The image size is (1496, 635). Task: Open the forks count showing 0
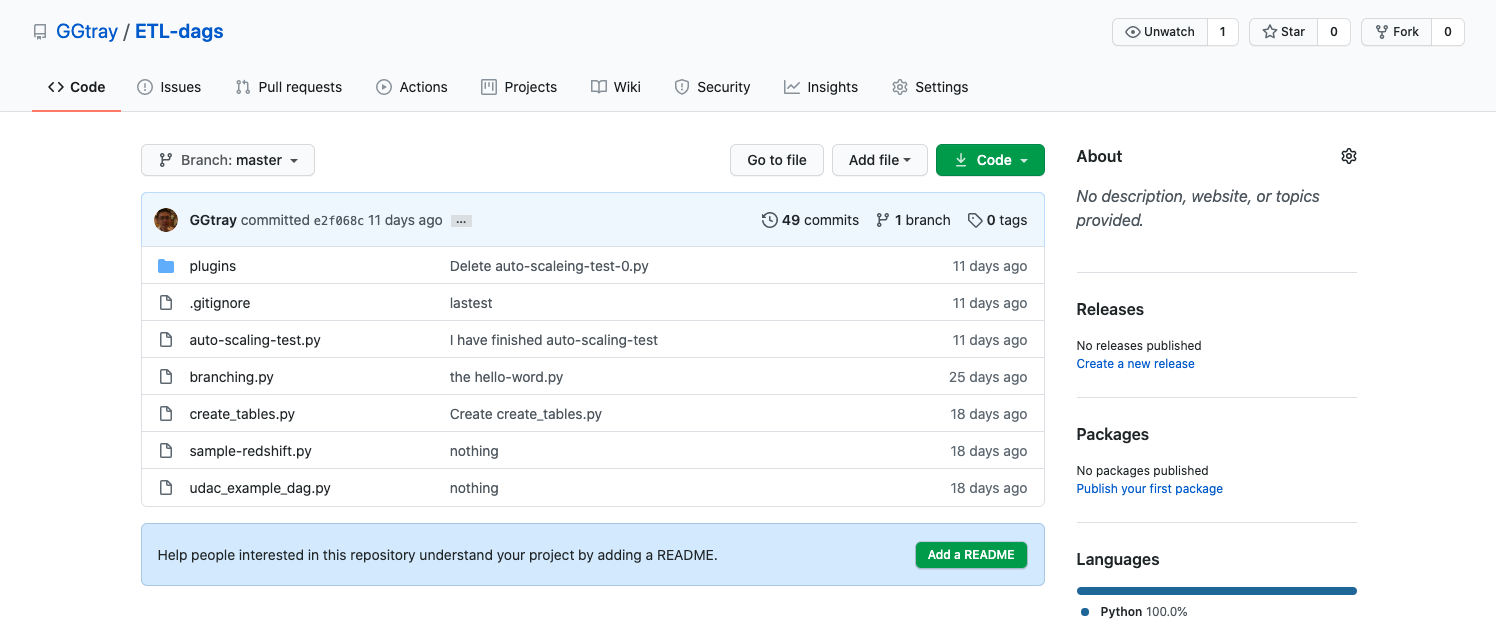[x=1447, y=32]
